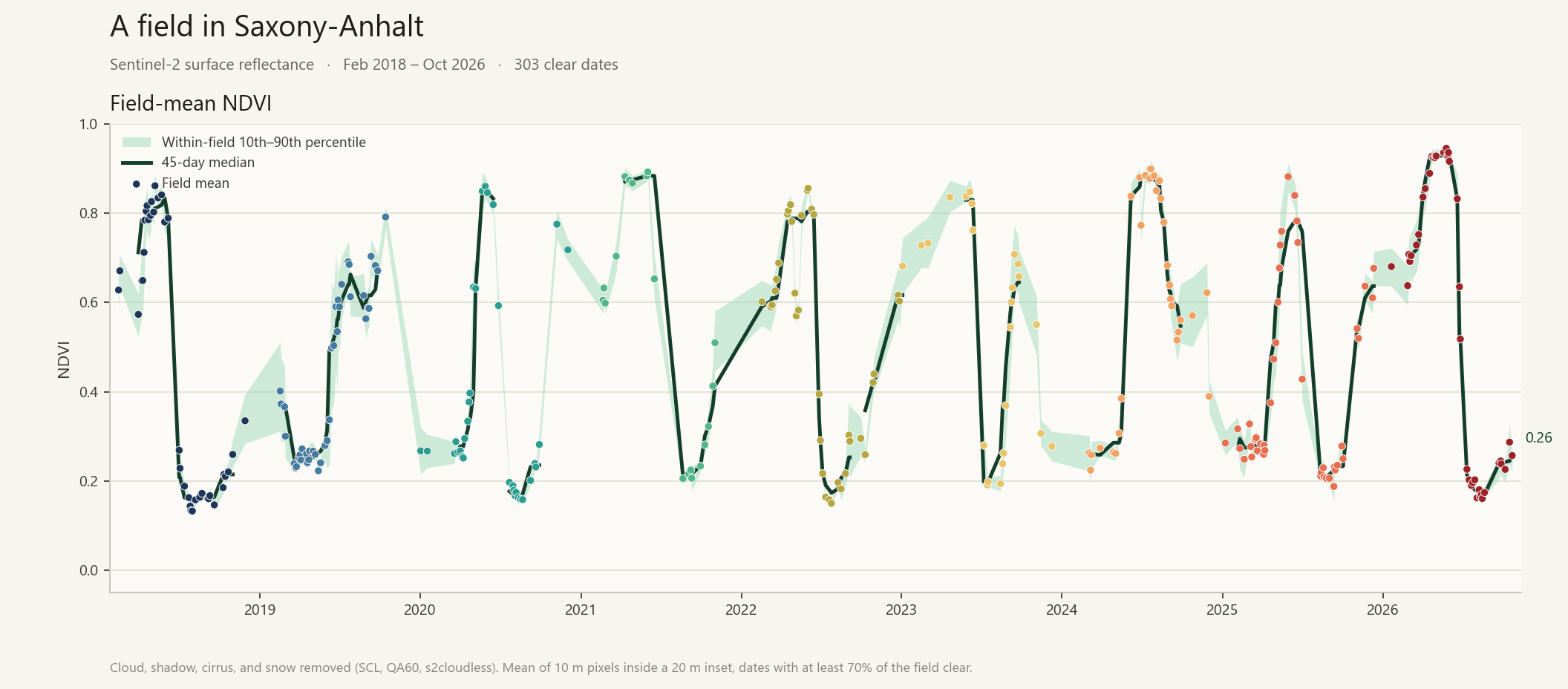The width and height of the screenshot is (1568, 689).
Task: Click the '2020' x-axis tick label
Action: click(x=420, y=610)
